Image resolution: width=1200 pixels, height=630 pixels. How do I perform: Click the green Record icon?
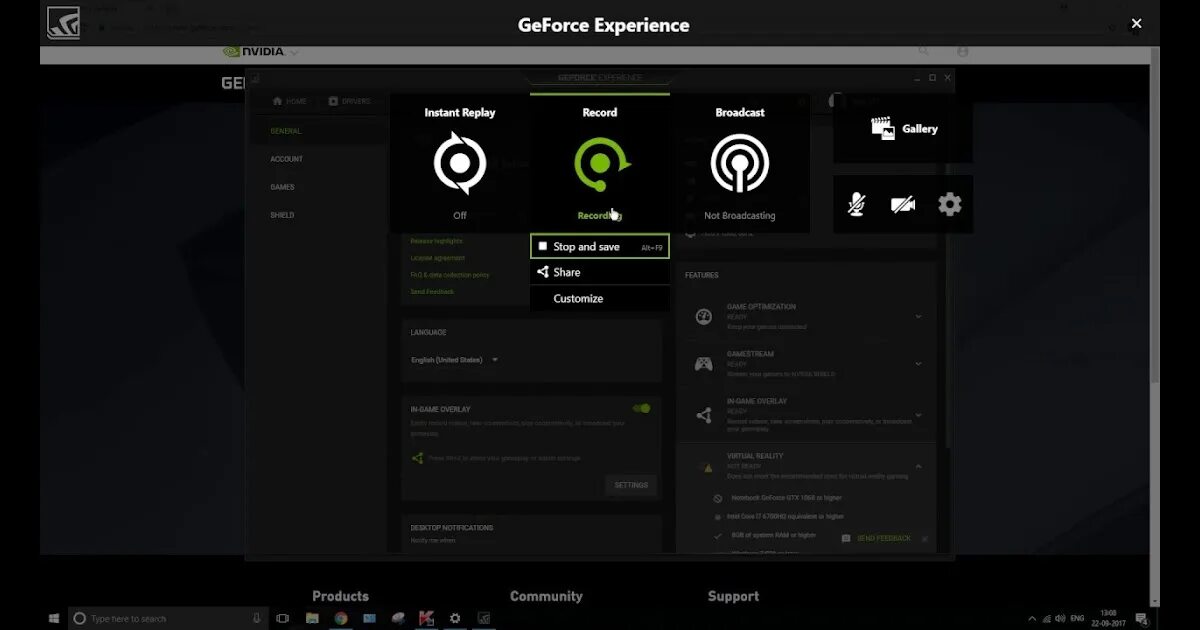[600, 163]
